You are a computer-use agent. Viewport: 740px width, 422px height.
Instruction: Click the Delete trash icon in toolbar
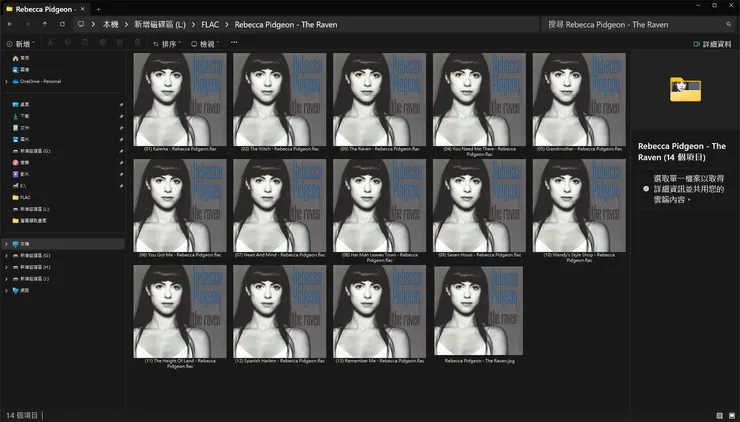point(137,43)
